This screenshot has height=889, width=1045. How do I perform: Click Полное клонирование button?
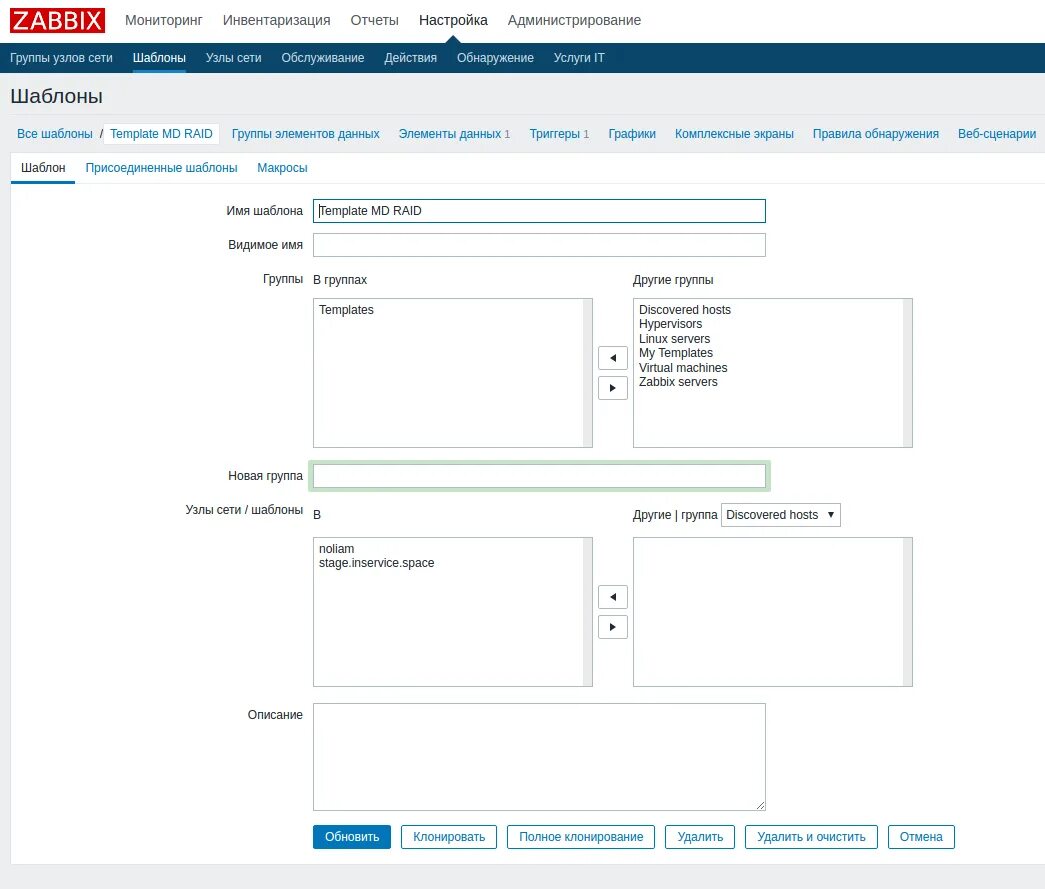click(580, 837)
